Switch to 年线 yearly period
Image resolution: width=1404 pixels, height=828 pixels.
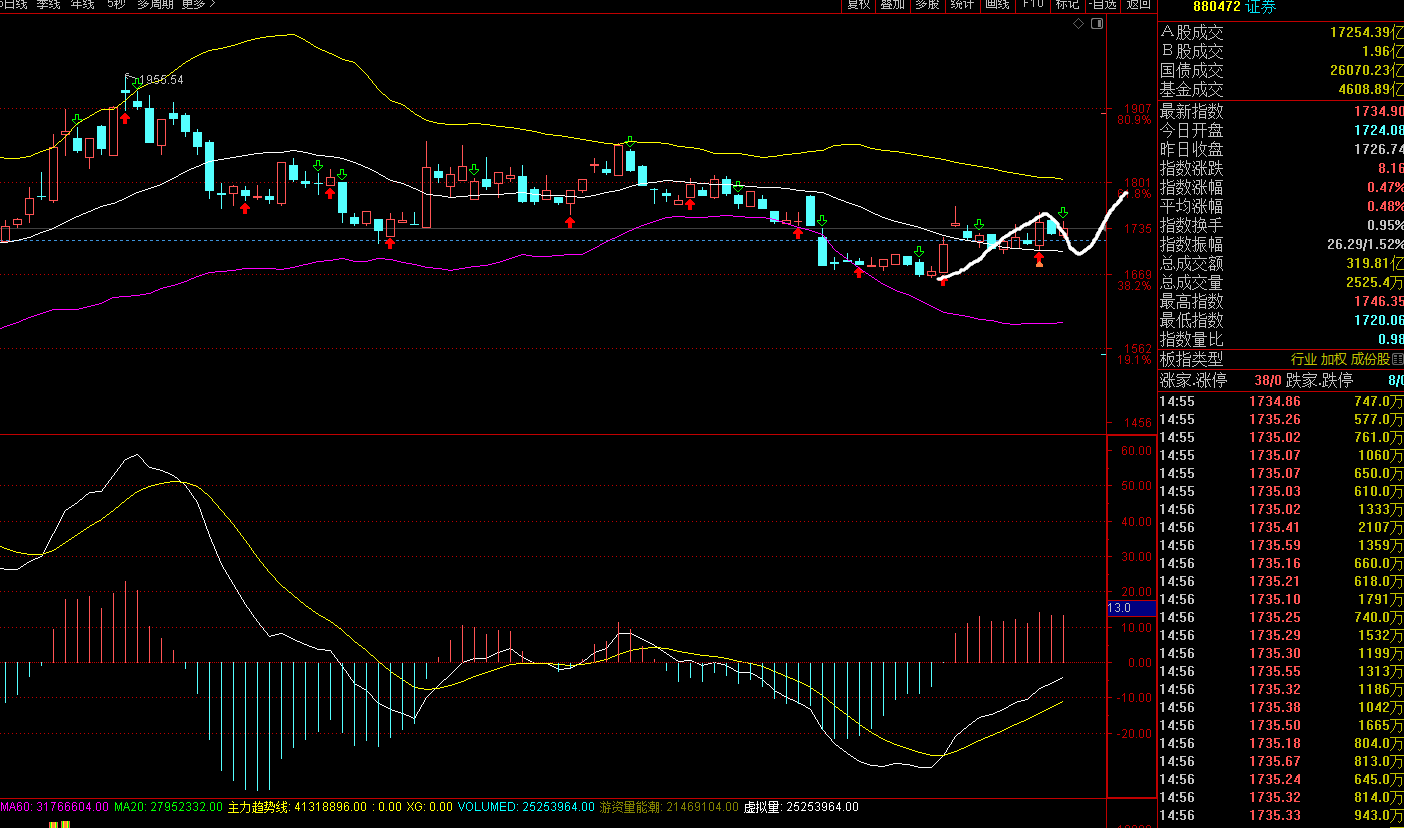pos(82,4)
